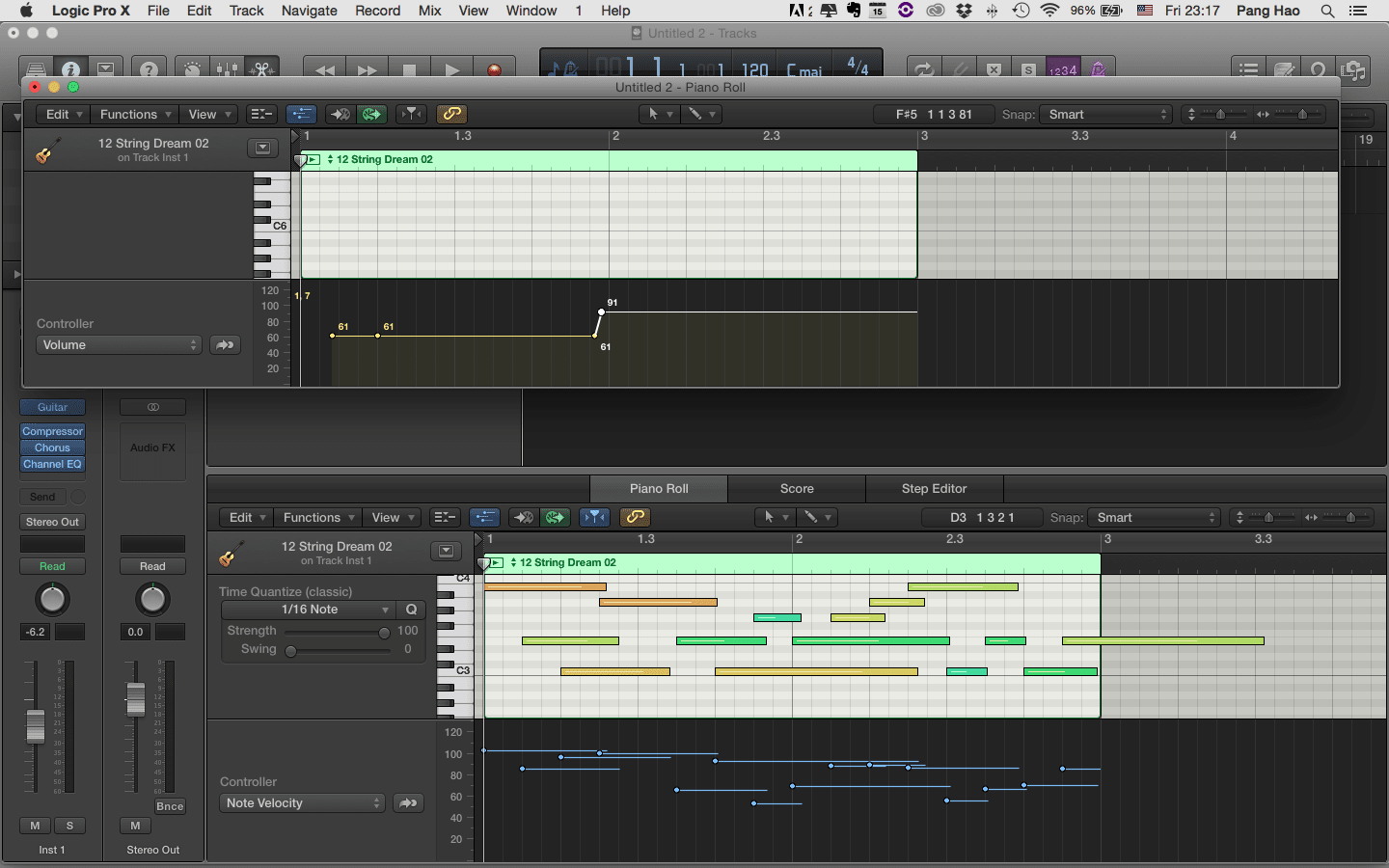Toggle MIDI In button in floating Piano Roll
The width and height of the screenshot is (1389, 868).
tap(340, 114)
